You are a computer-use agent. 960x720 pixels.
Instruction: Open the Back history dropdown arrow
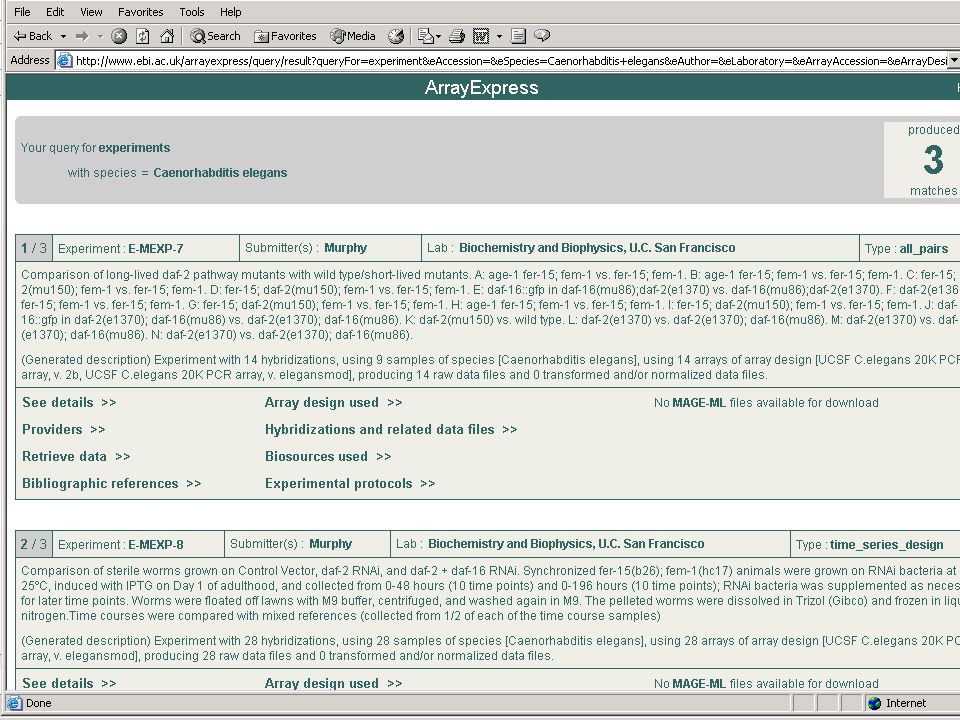(x=63, y=36)
